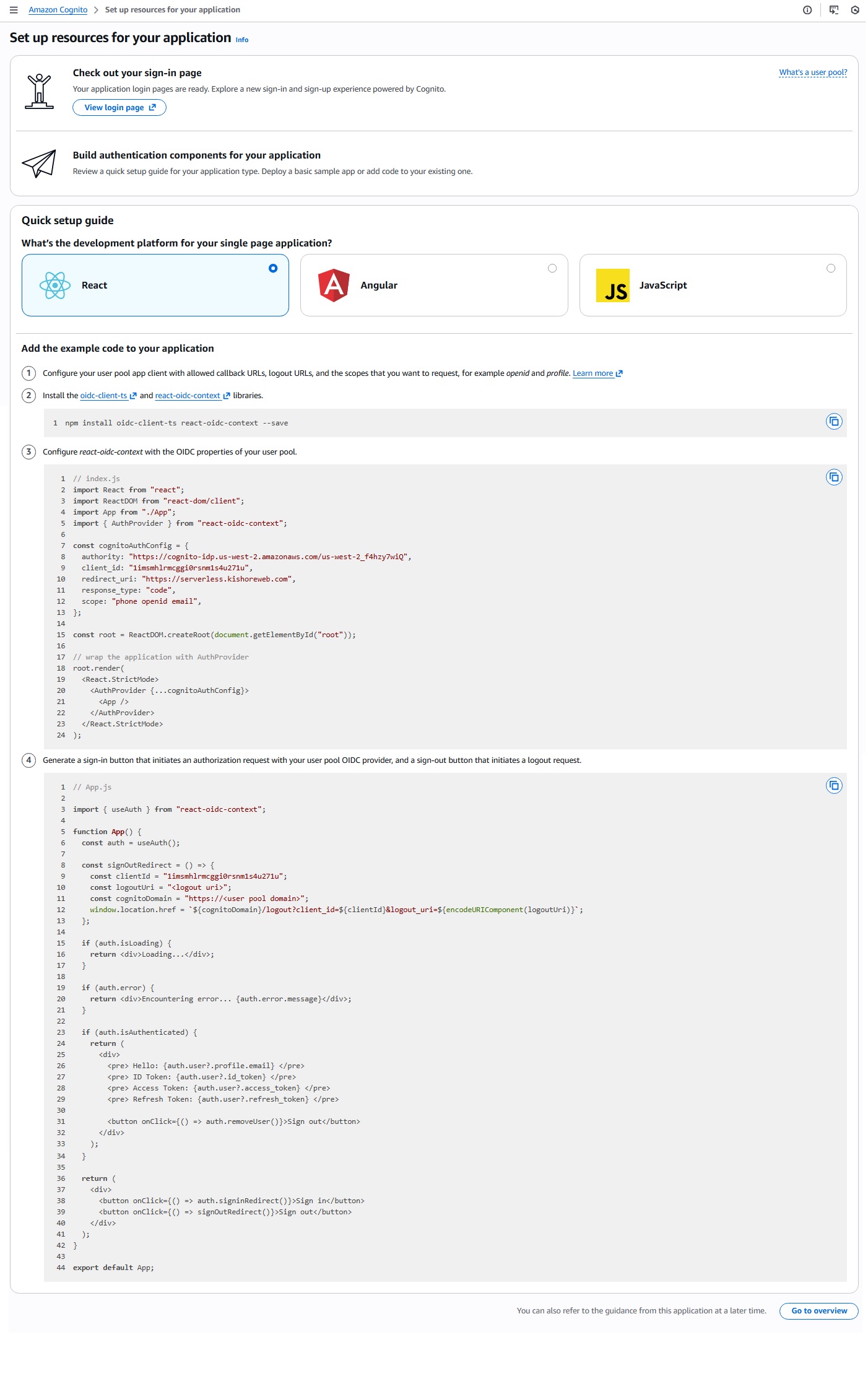Viewport: 868px width, 1397px height.
Task: Click the Angular logo icon
Action: point(334,285)
